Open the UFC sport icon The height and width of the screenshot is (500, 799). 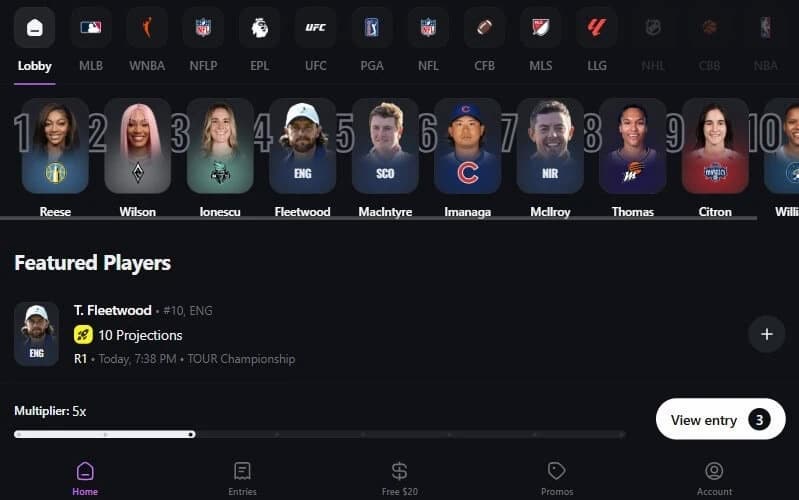coord(315,28)
